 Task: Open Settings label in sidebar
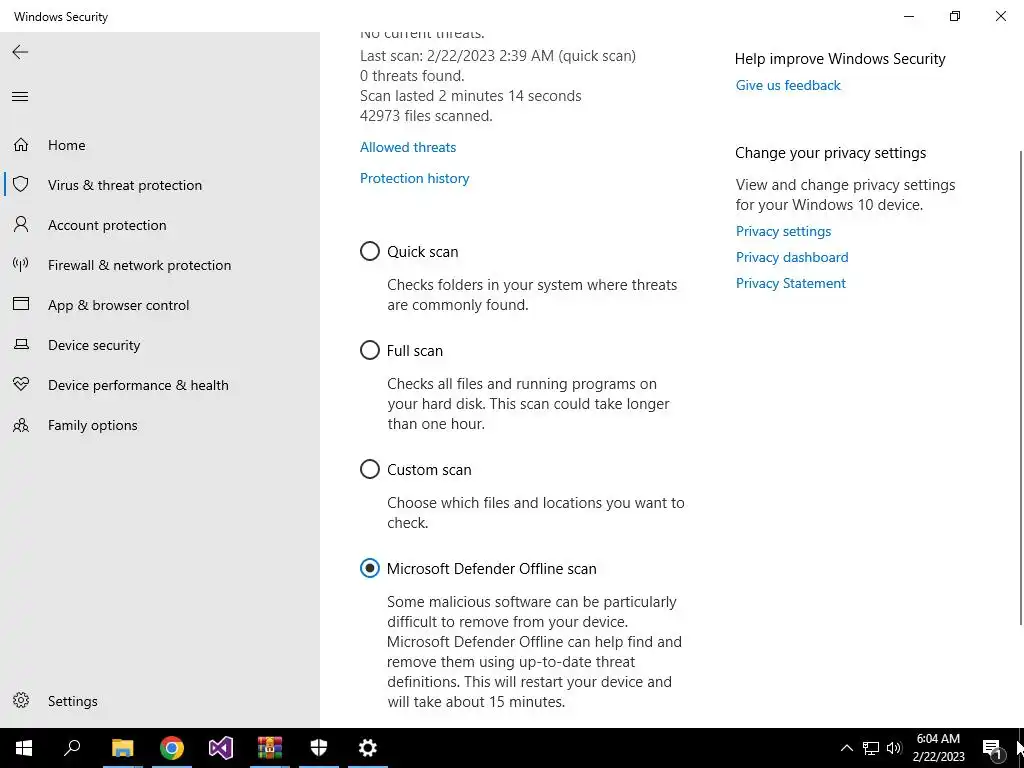pyautogui.click(x=72, y=701)
